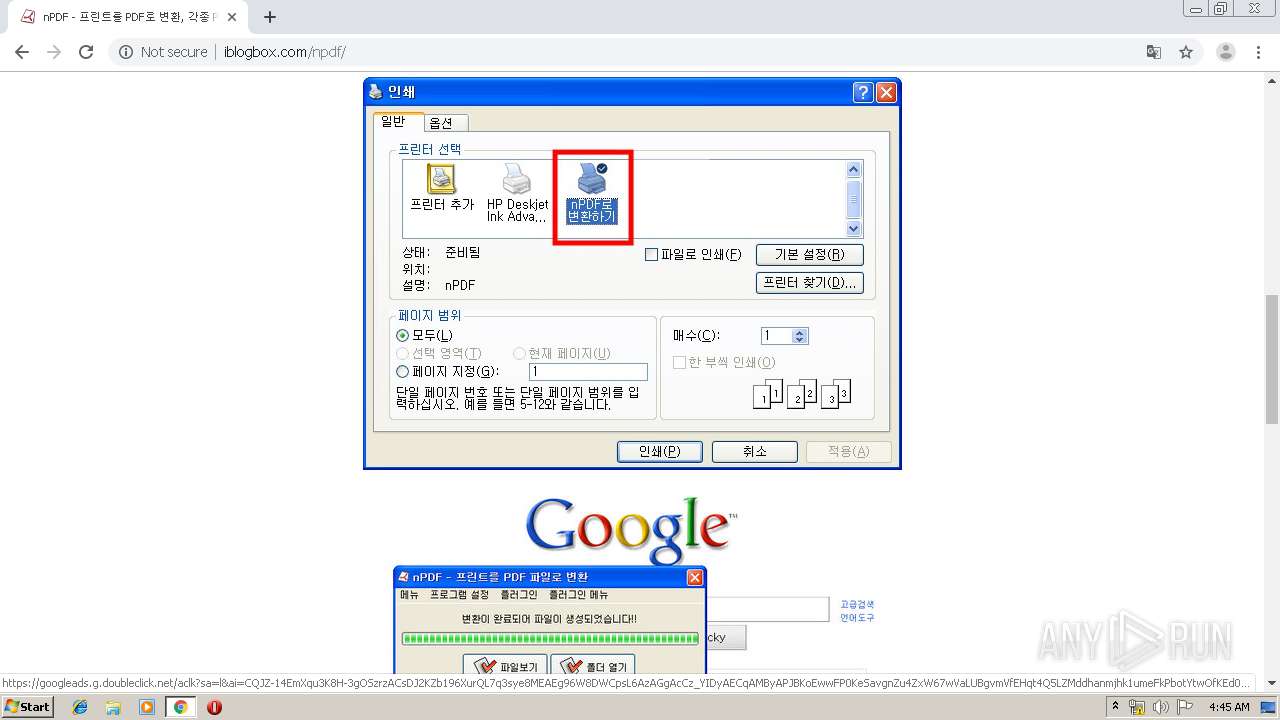The image size is (1280, 720).
Task: Click printer list scrollbar down arrow
Action: pyautogui.click(x=854, y=229)
